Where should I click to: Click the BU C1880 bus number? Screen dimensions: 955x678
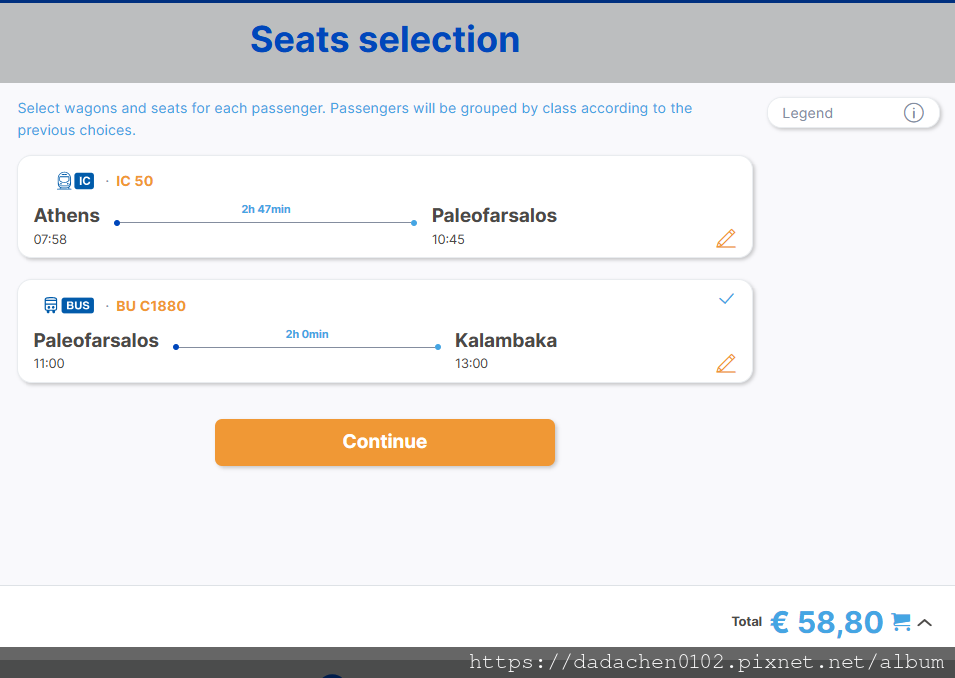[x=151, y=306]
